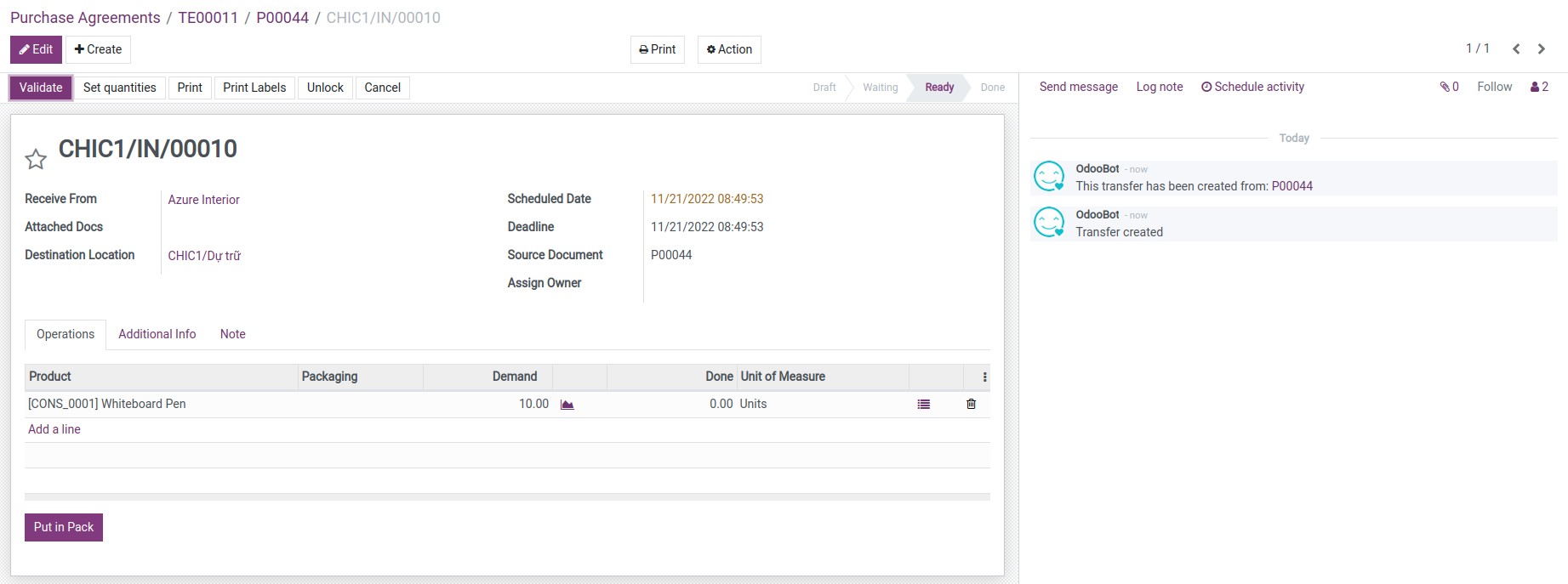Go to next record arrow
1568x584 pixels.
point(1541,49)
